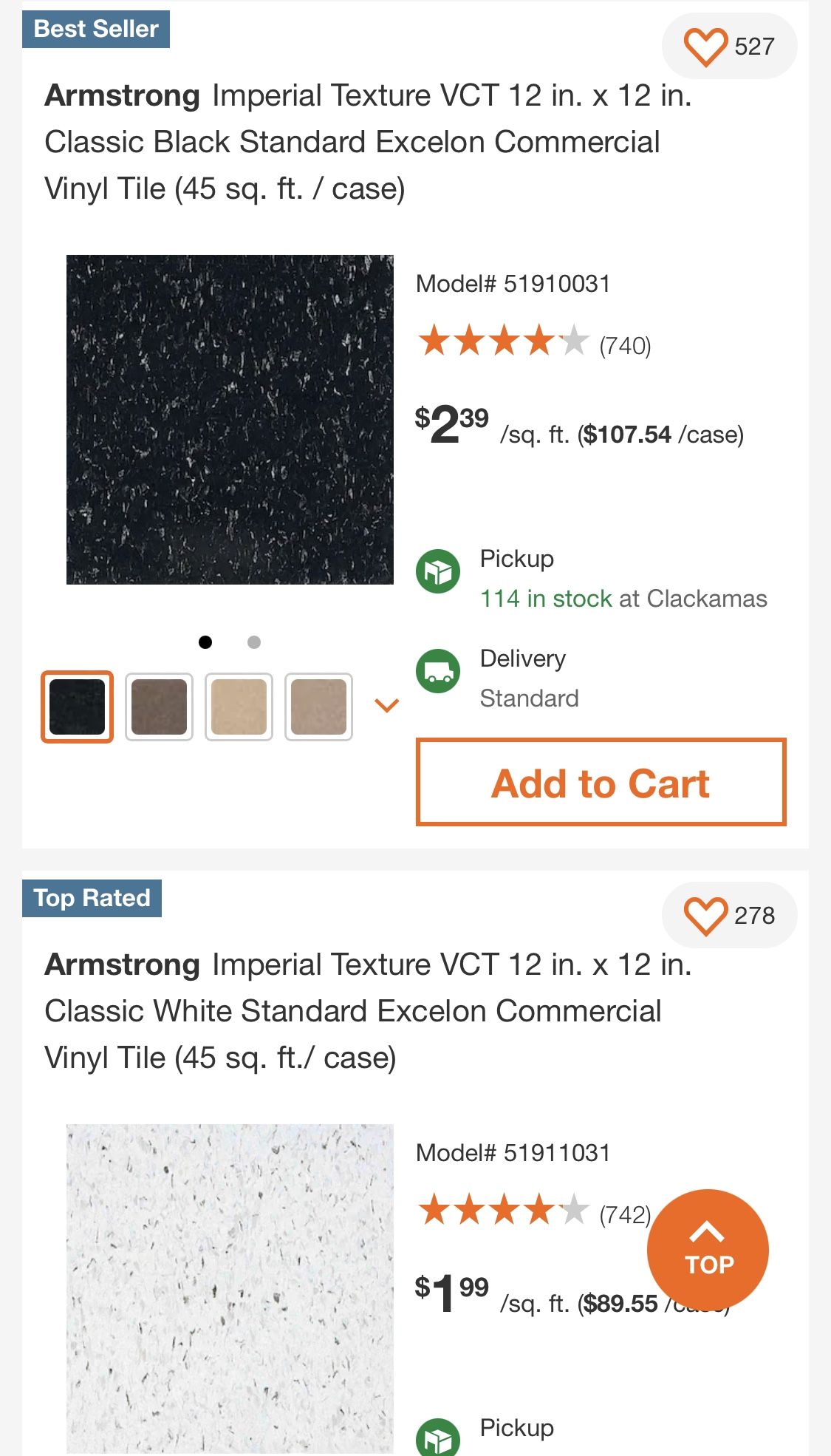Open Classic White Vinyl Tile product title
This screenshot has height=1456, width=831.
pos(368,1010)
